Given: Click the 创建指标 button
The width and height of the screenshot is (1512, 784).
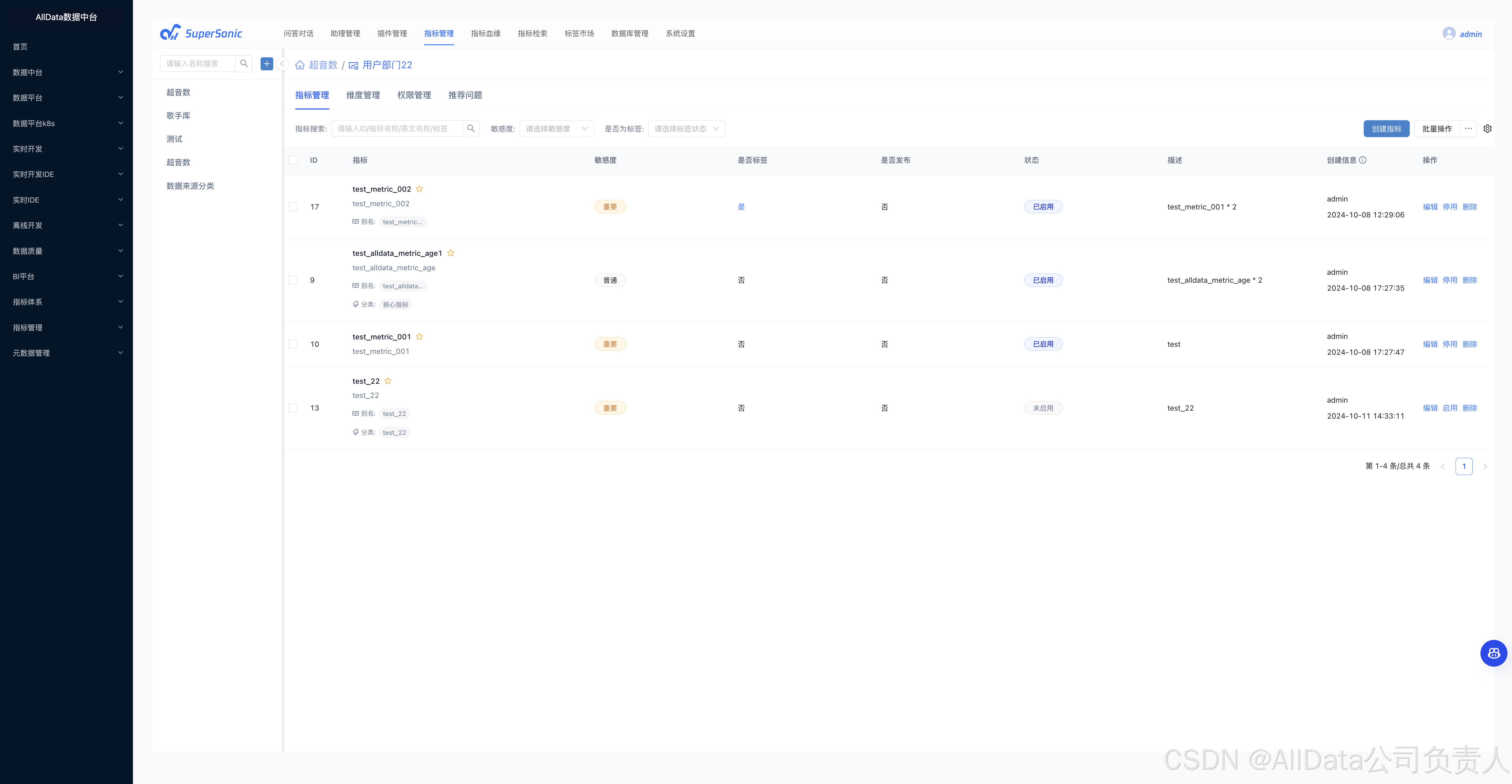Looking at the screenshot, I should pyautogui.click(x=1386, y=129).
